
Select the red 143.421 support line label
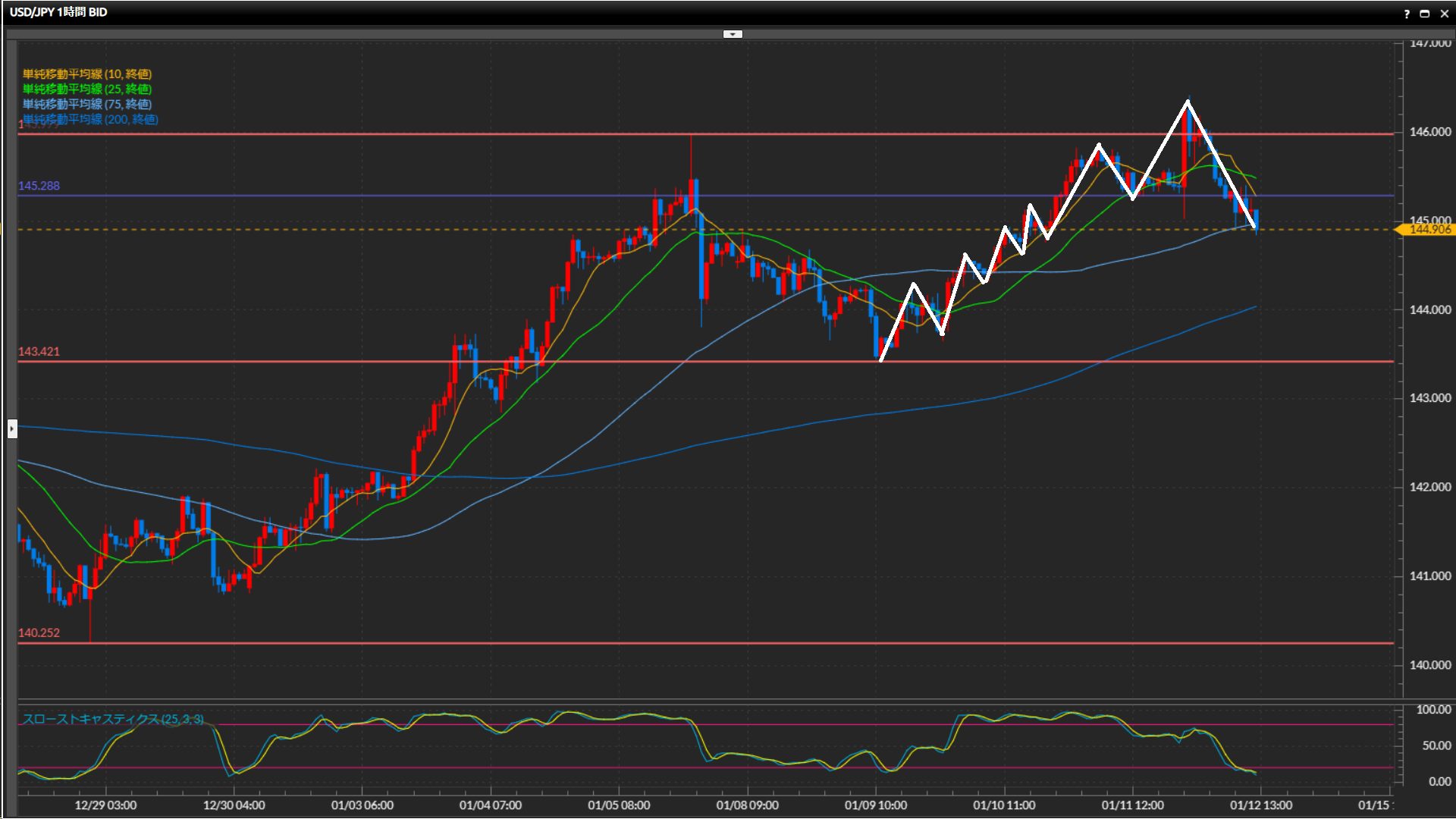(x=39, y=351)
